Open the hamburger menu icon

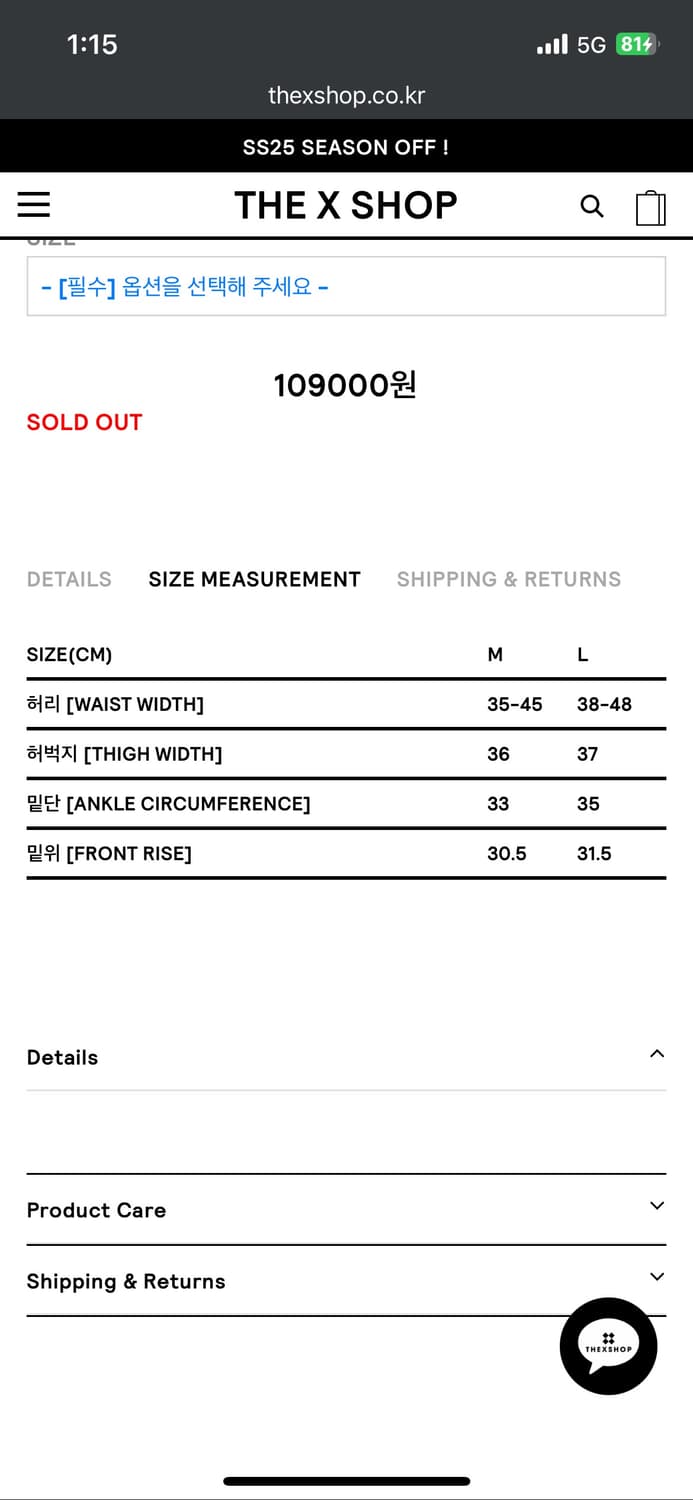coord(34,205)
